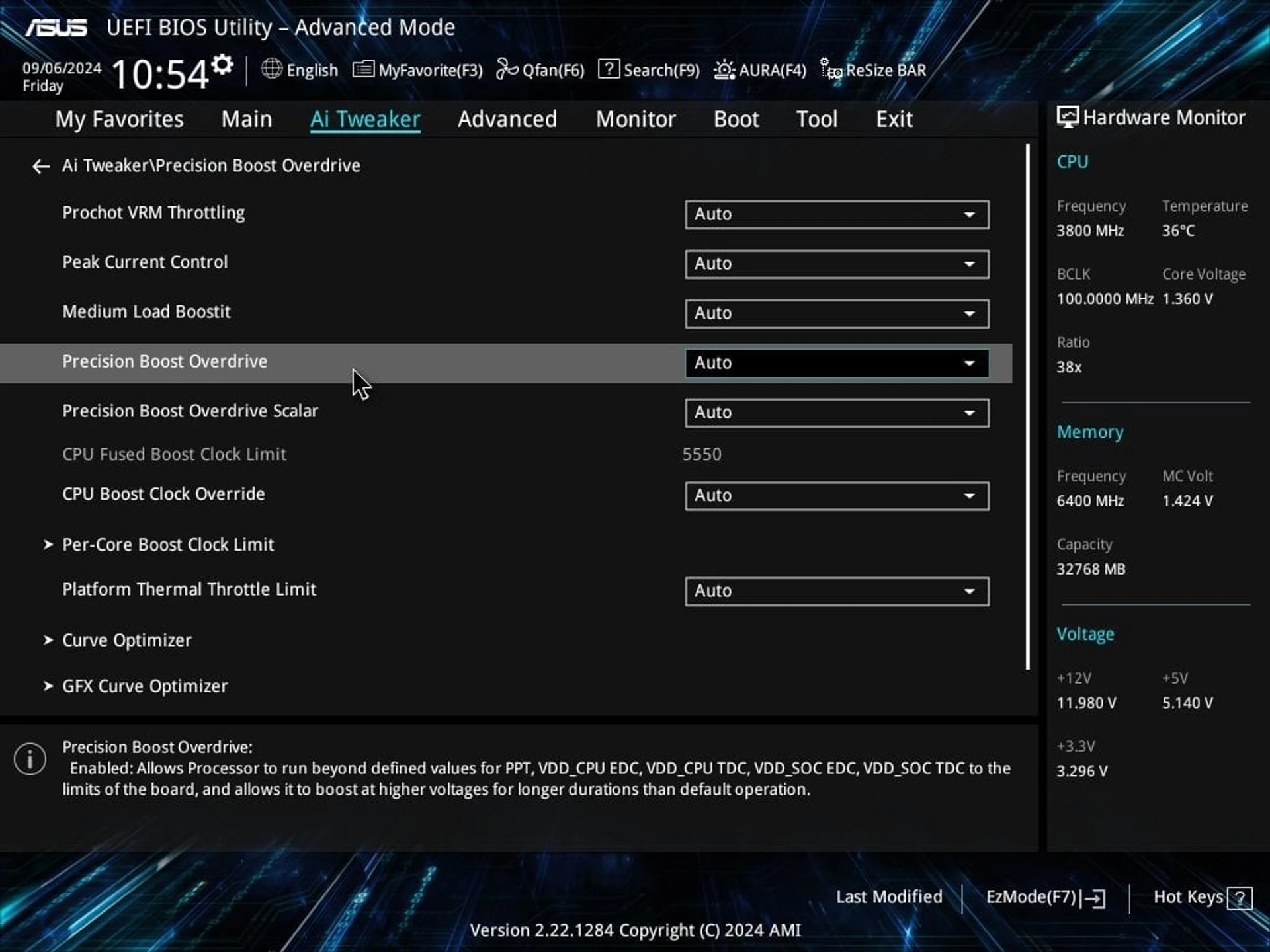Open Prochot VRM Throttling dropdown

[837, 214]
